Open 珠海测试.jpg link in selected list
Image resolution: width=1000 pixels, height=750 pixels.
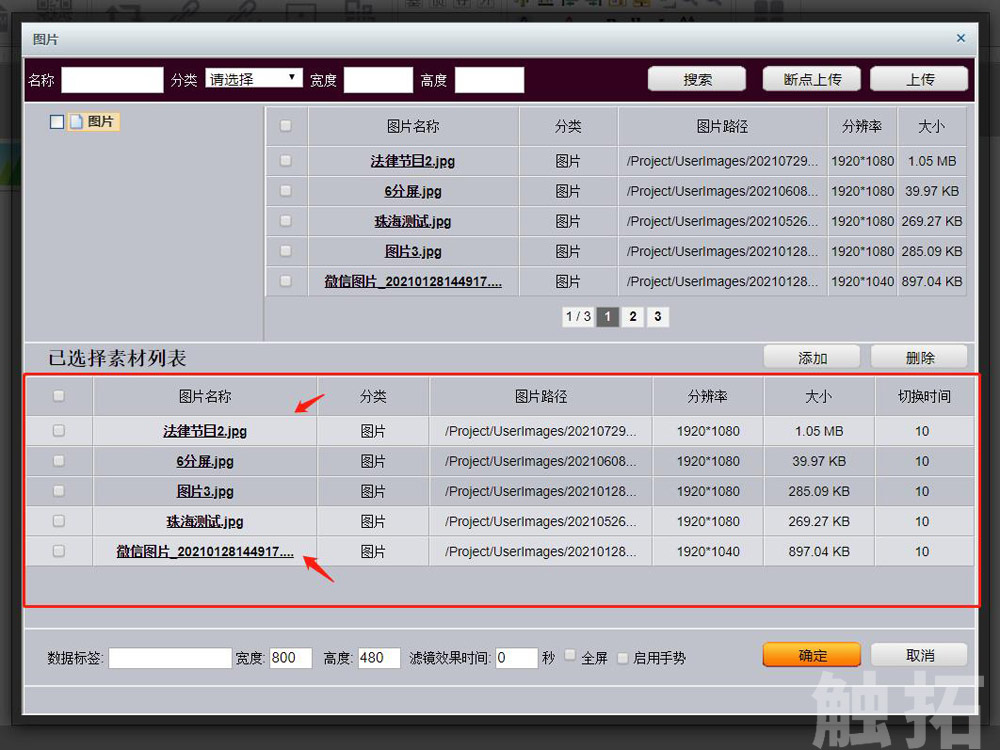tap(205, 522)
